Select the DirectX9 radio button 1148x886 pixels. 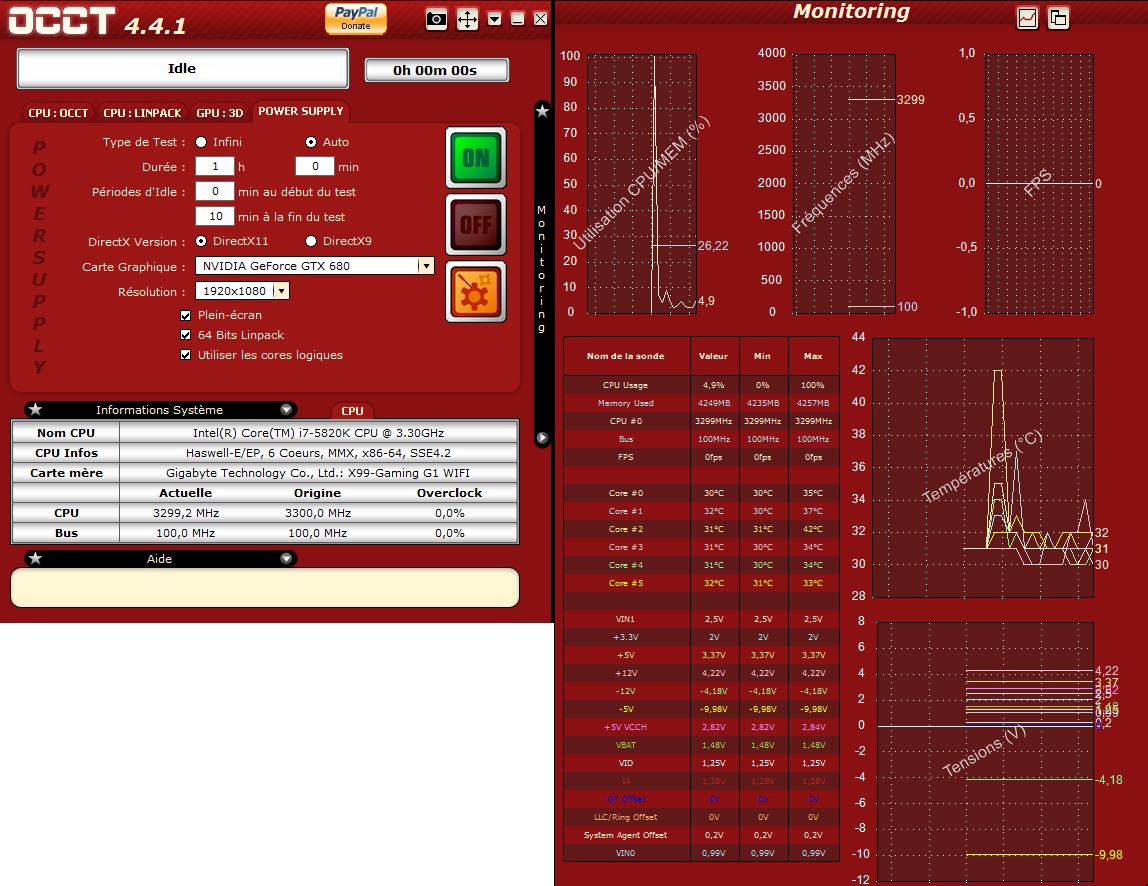point(311,241)
